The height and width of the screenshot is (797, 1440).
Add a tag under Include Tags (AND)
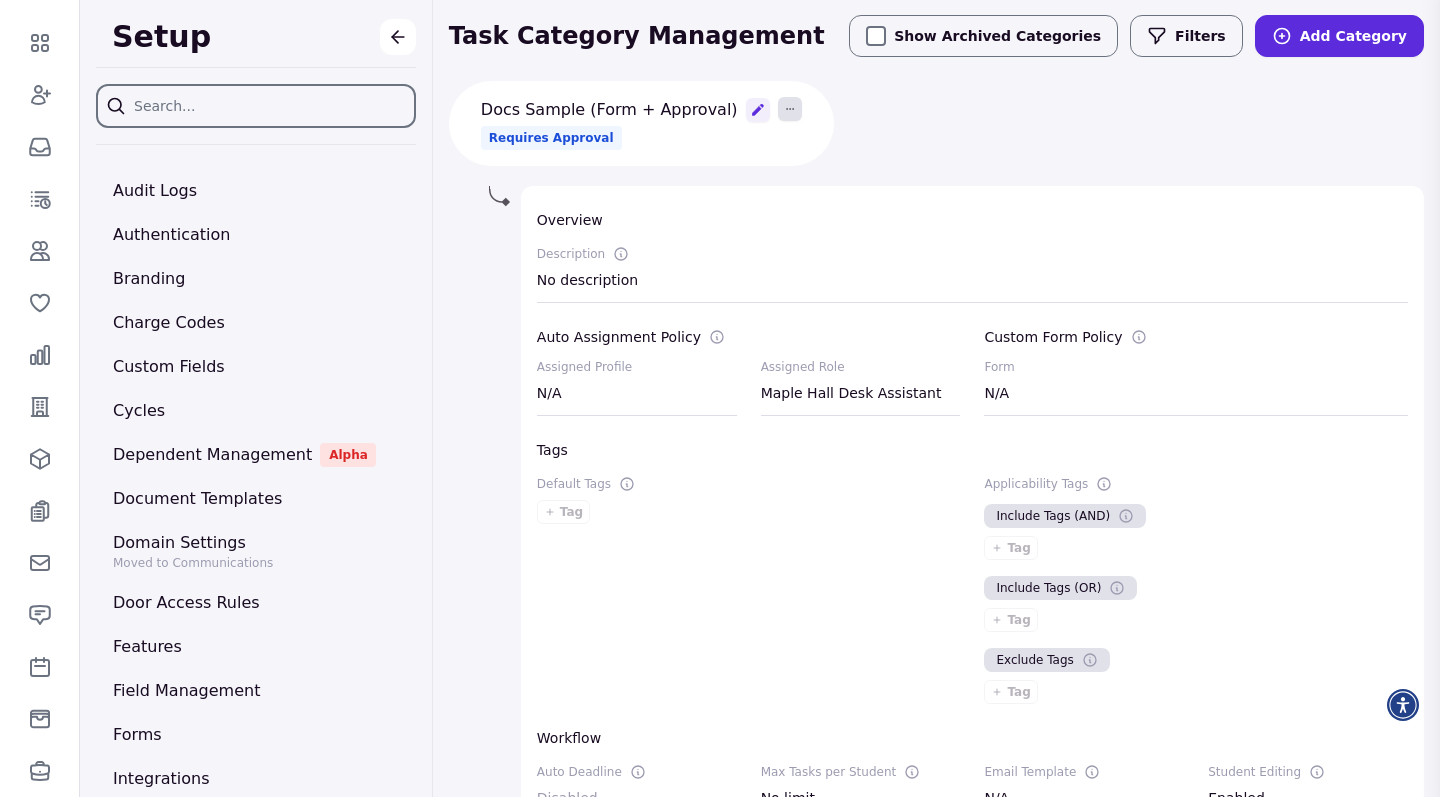[x=1011, y=548]
